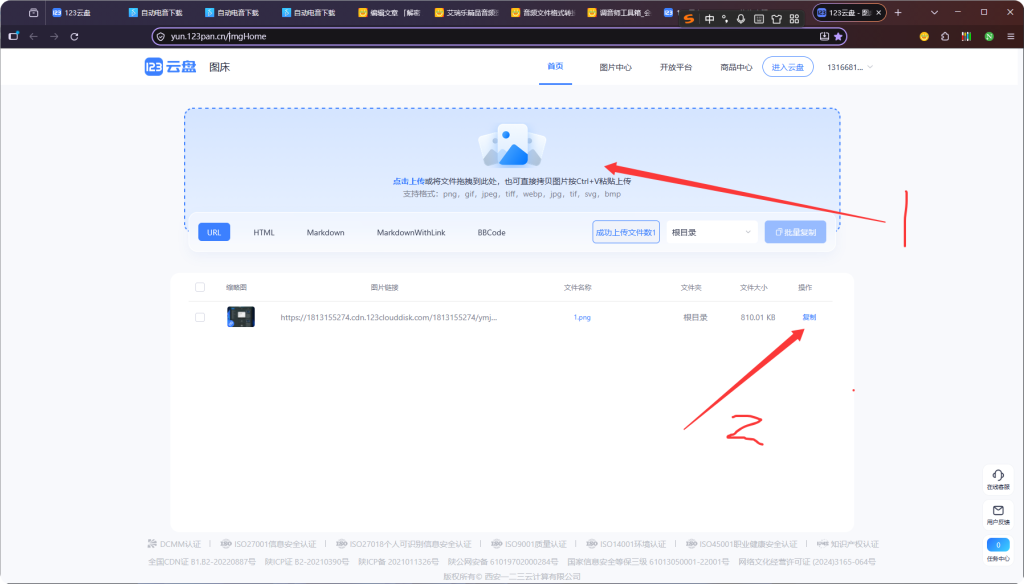Tick the checkbox for the 1.png row
The width and height of the screenshot is (1024, 584).
pos(200,317)
